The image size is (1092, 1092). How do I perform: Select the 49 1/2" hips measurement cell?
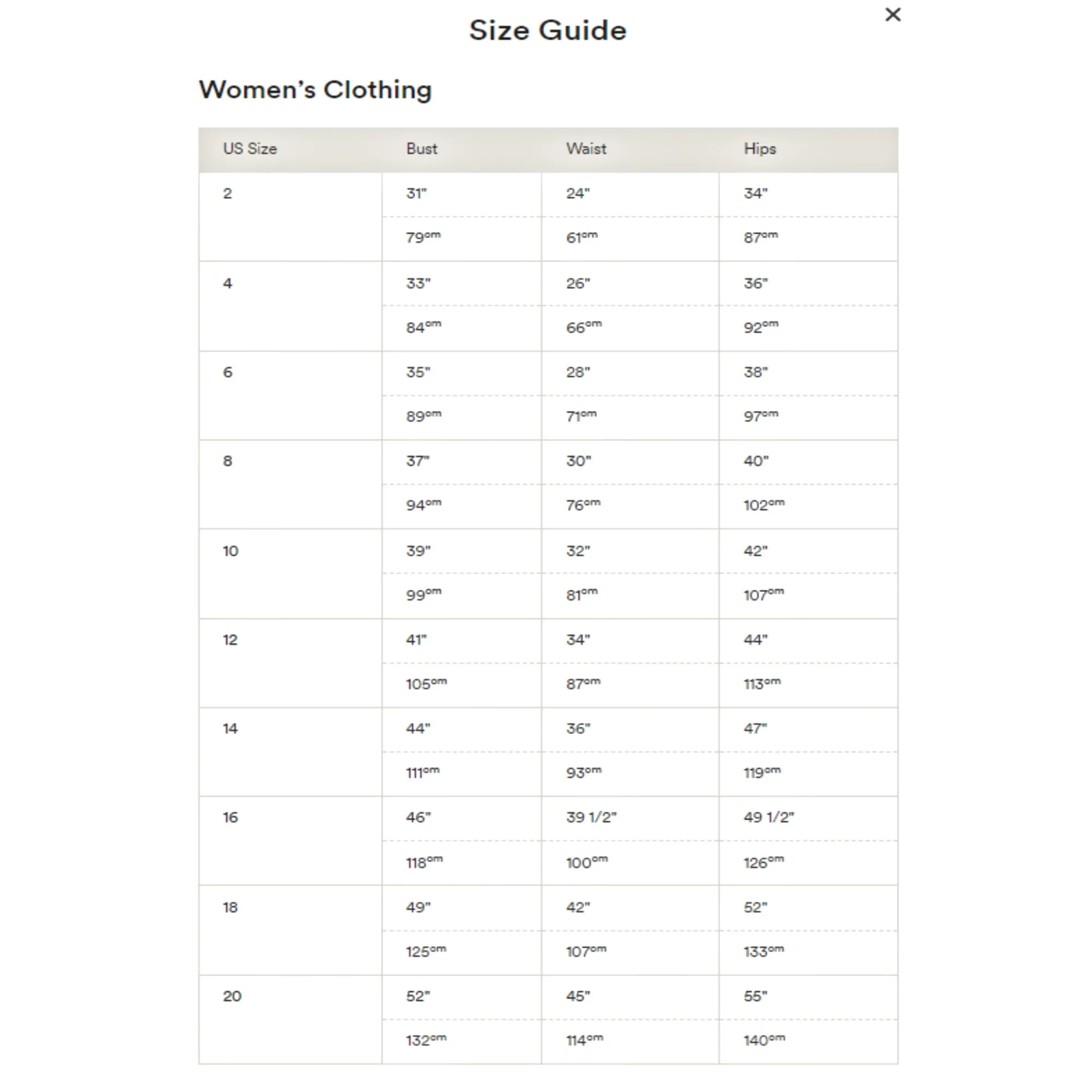pyautogui.click(x=769, y=818)
